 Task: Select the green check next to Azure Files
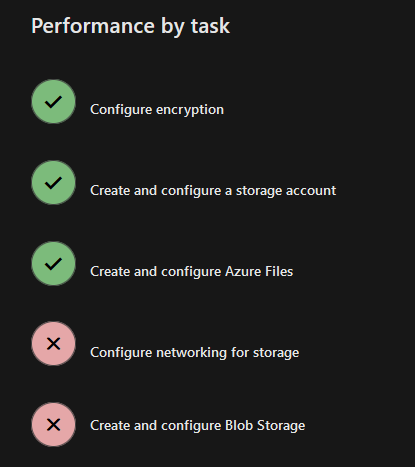click(x=53, y=264)
